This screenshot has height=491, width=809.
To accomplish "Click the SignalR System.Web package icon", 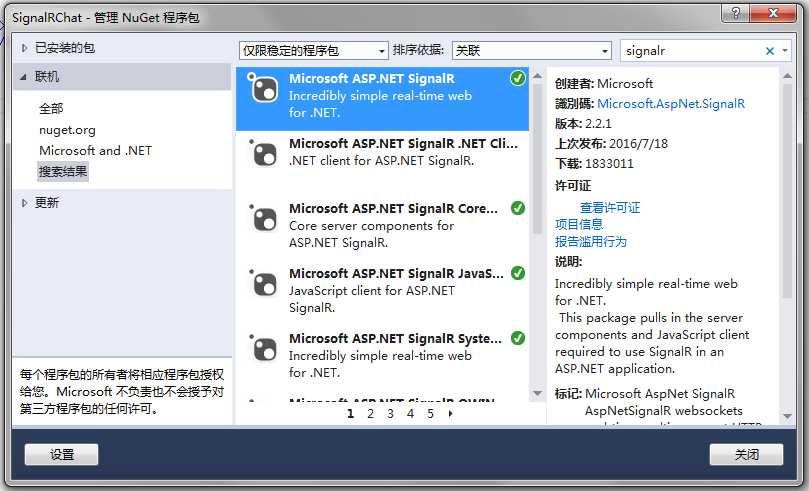I will pyautogui.click(x=264, y=348).
